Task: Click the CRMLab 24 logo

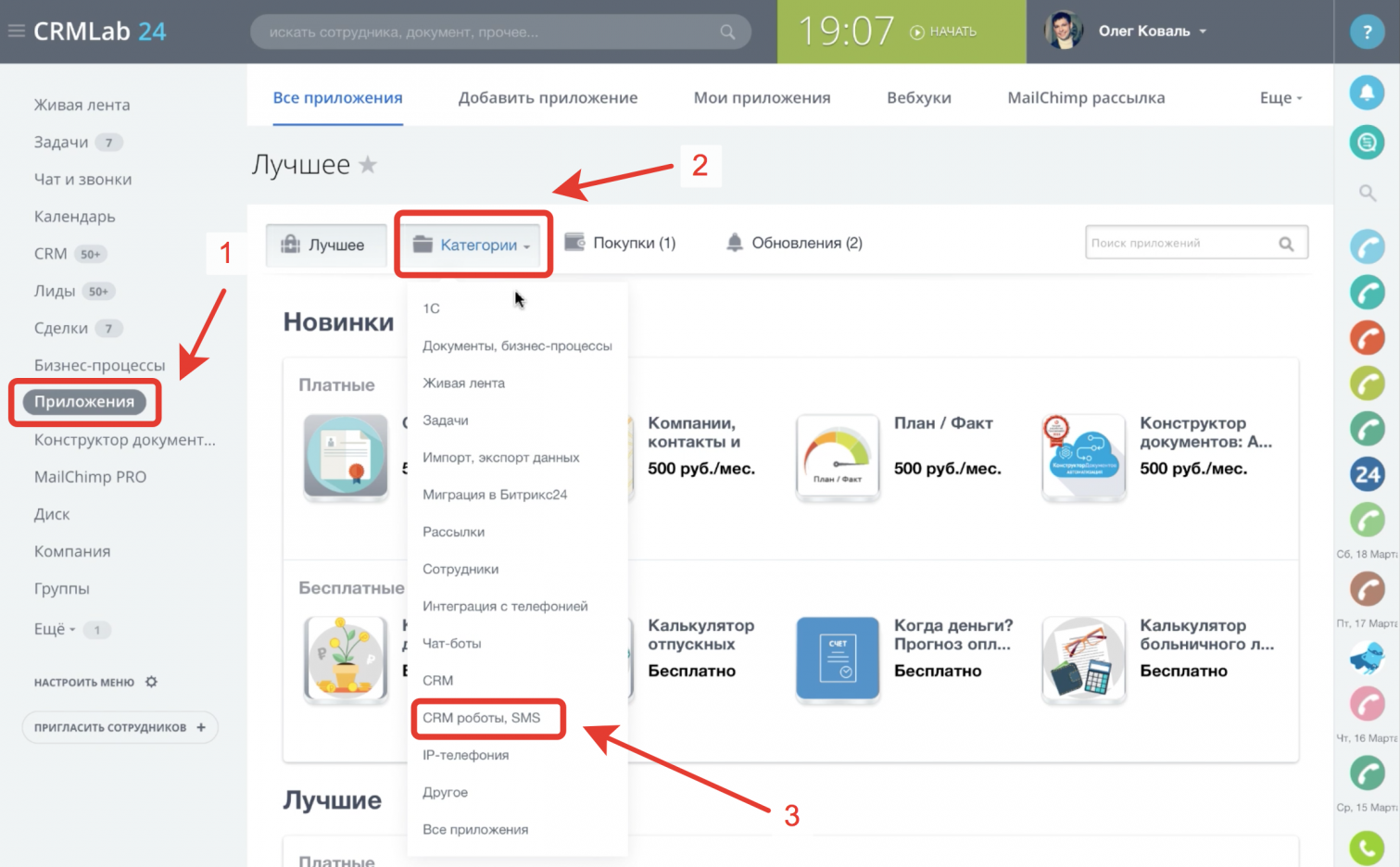Action: click(100, 31)
